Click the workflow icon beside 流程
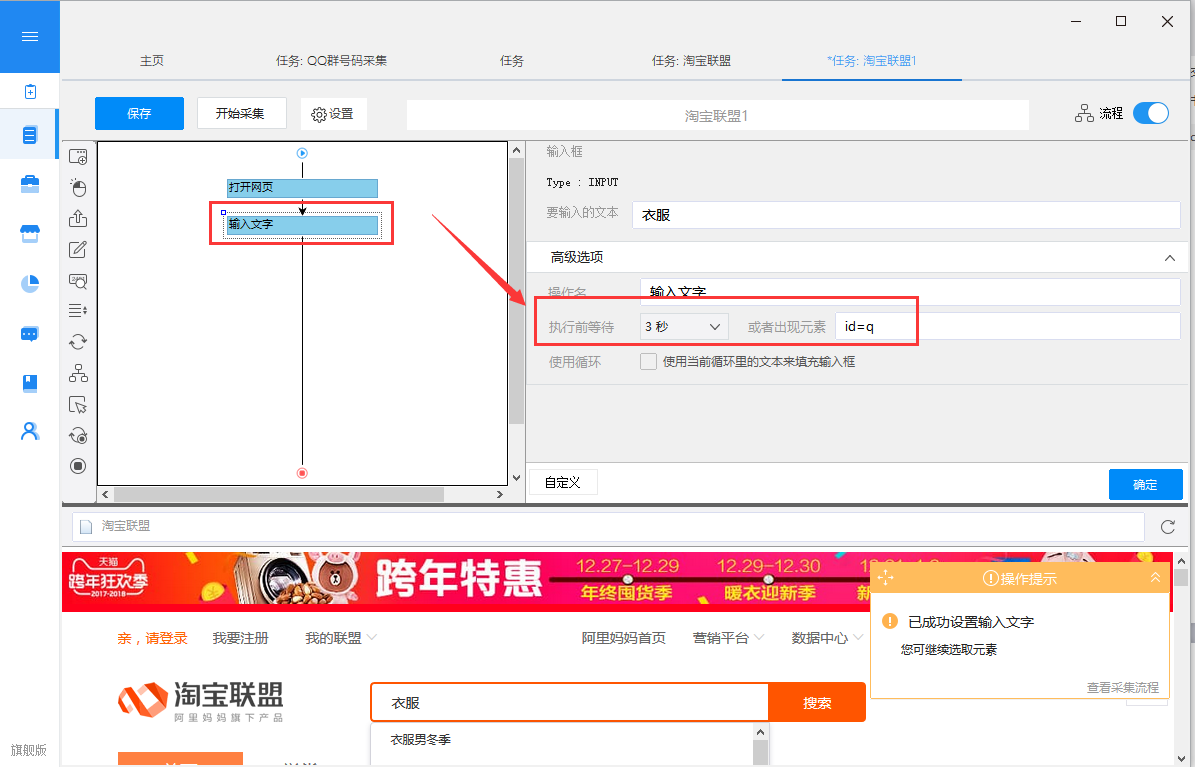 (1084, 114)
